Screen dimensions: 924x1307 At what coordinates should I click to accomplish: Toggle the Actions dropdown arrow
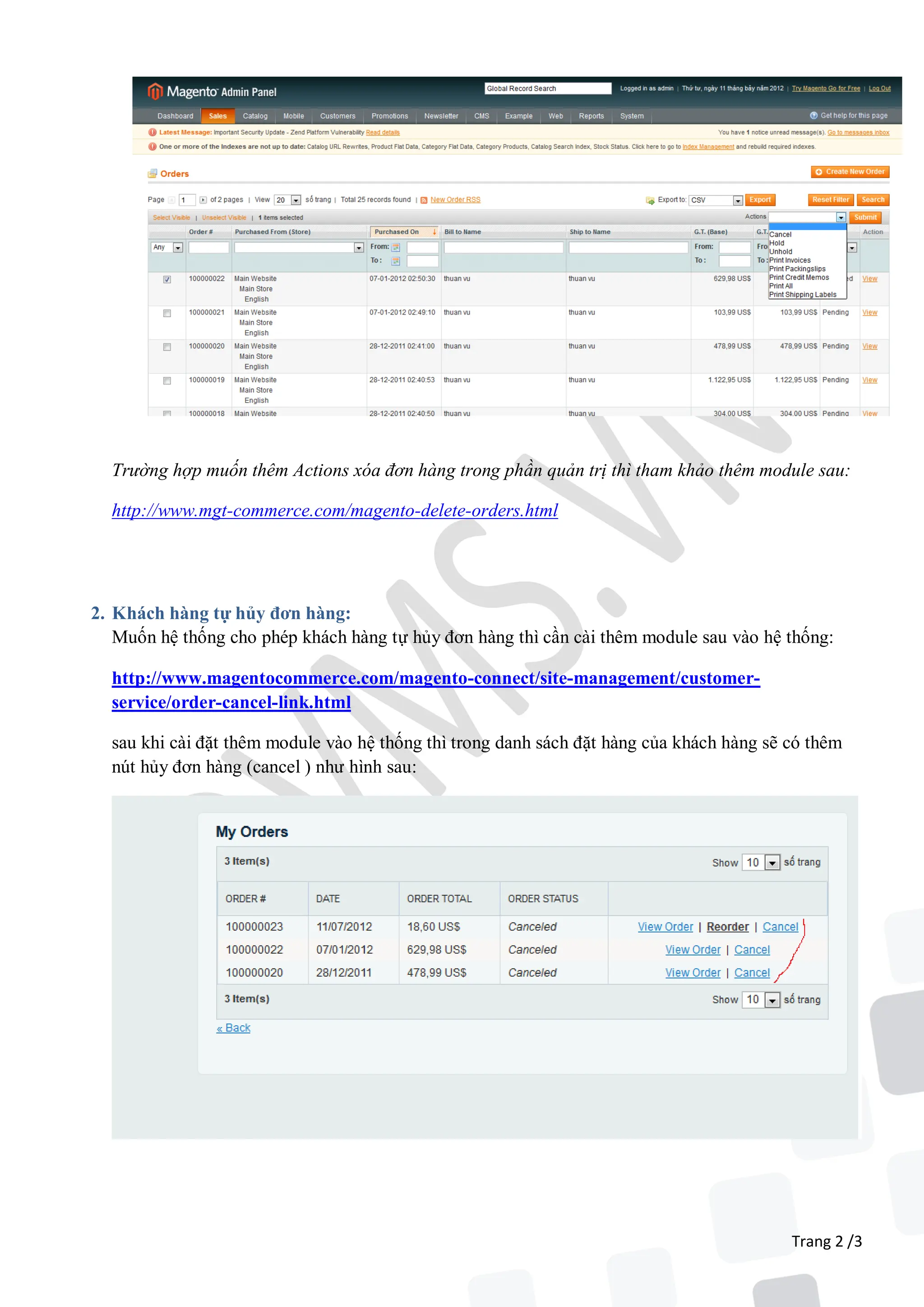coord(841,218)
